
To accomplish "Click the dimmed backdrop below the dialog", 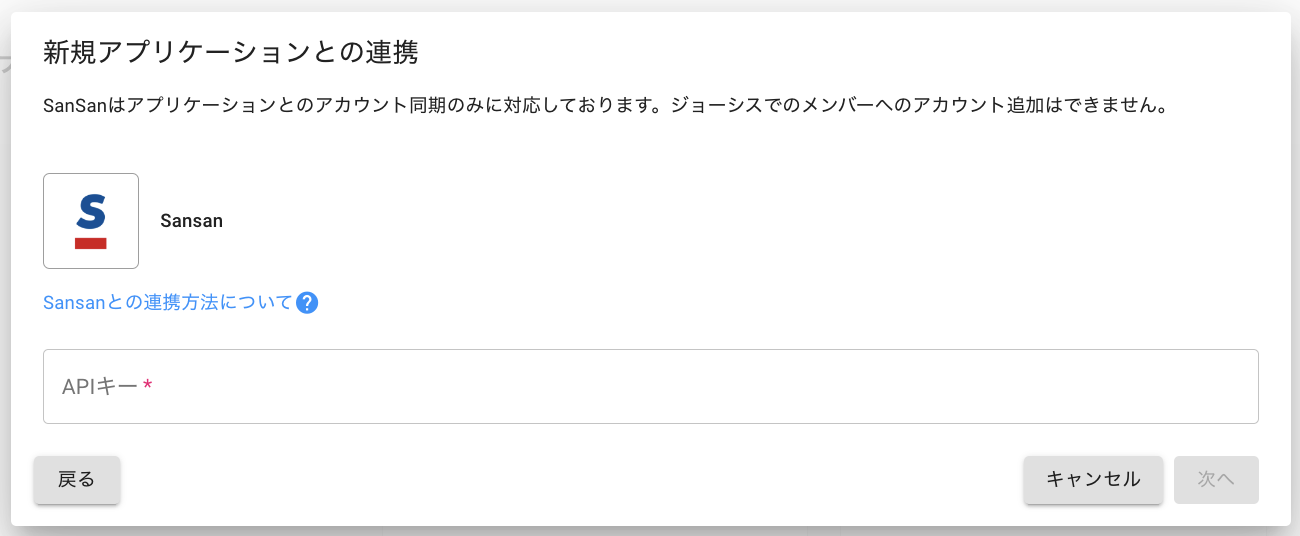I will click(x=650, y=531).
